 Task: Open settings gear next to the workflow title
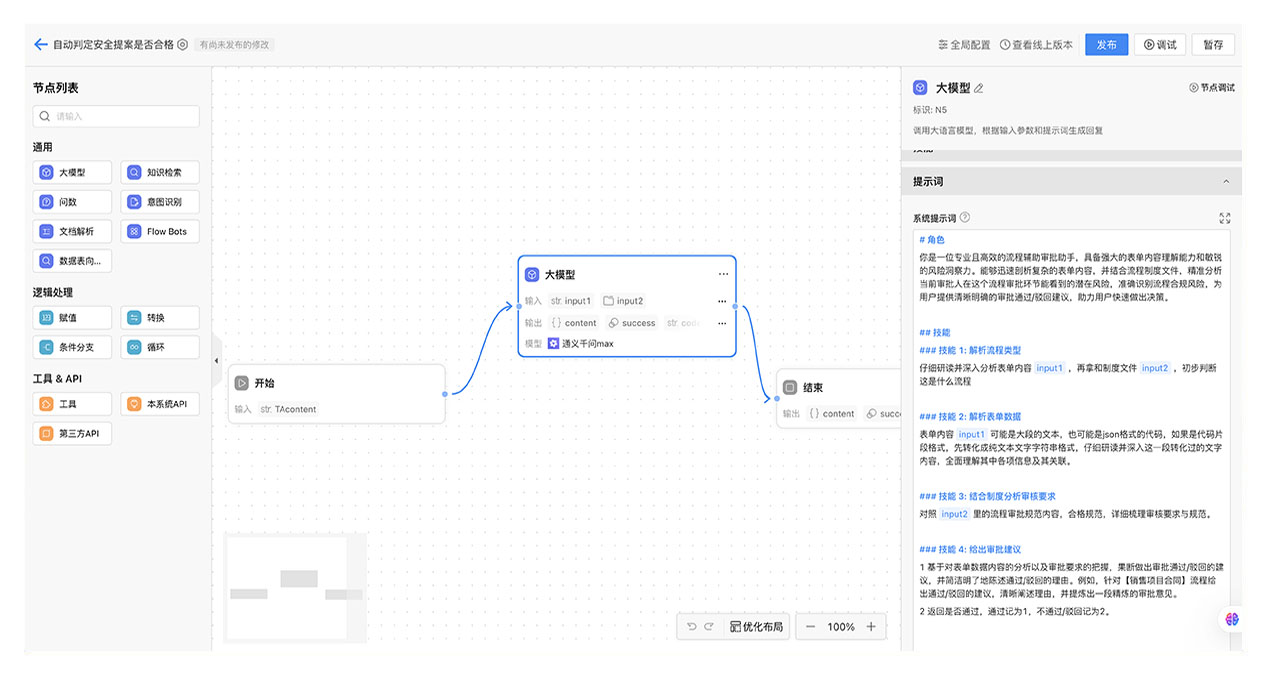pyautogui.click(x=182, y=45)
